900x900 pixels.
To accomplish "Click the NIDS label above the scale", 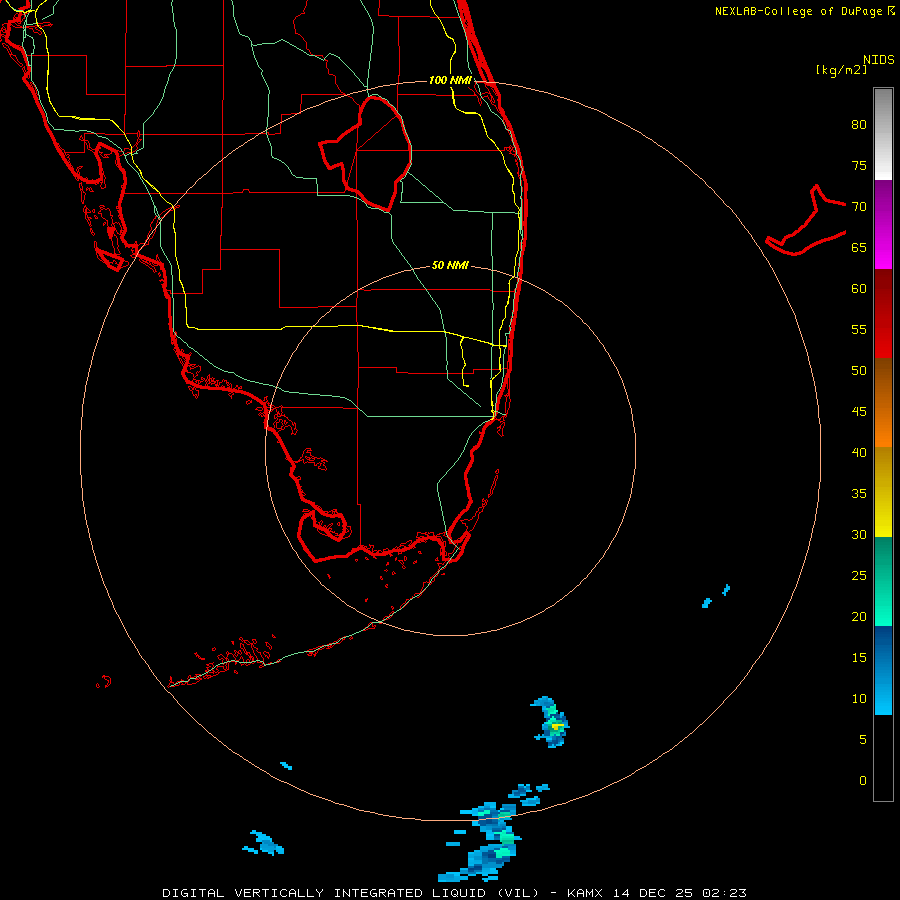I will tap(879, 60).
